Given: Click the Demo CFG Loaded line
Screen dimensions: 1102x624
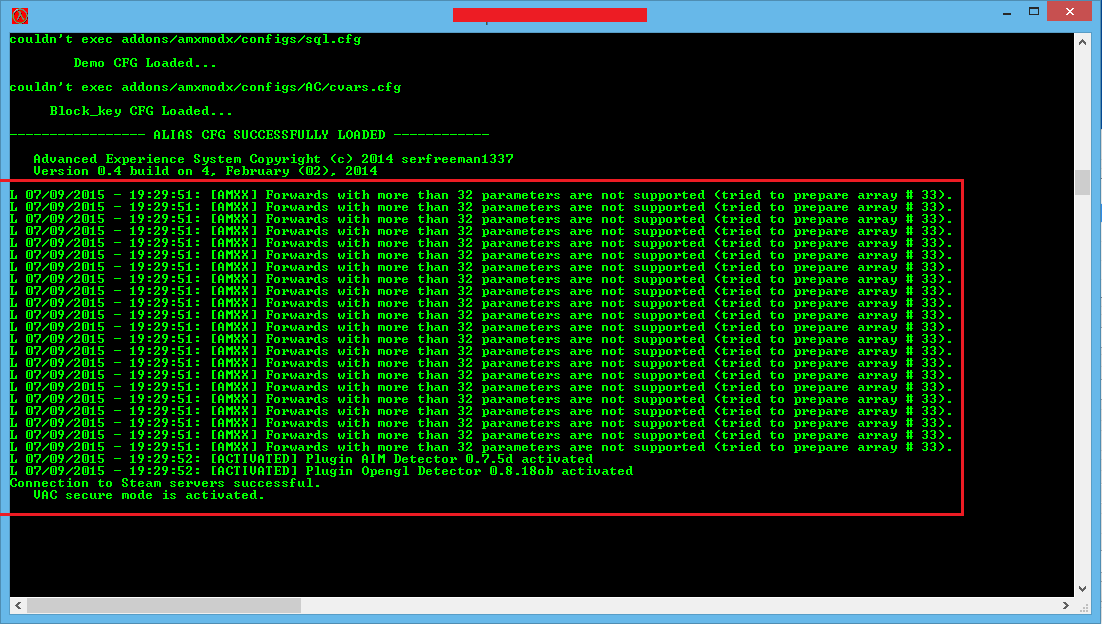Looking at the screenshot, I should tap(145, 63).
